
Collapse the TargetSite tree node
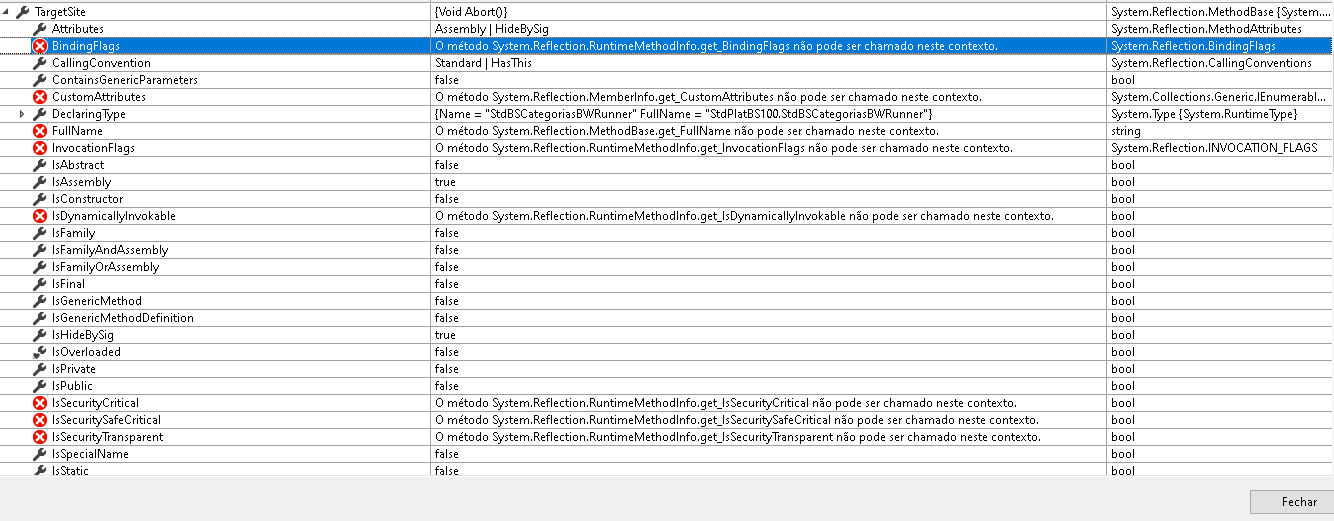click(x=7, y=12)
